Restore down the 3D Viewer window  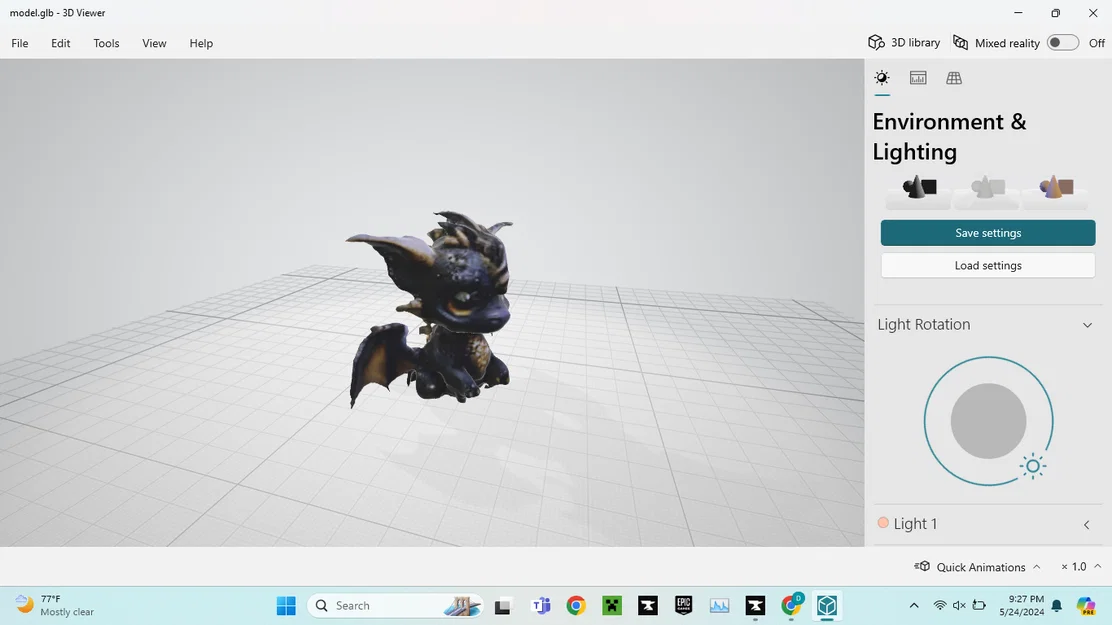pyautogui.click(x=1055, y=13)
